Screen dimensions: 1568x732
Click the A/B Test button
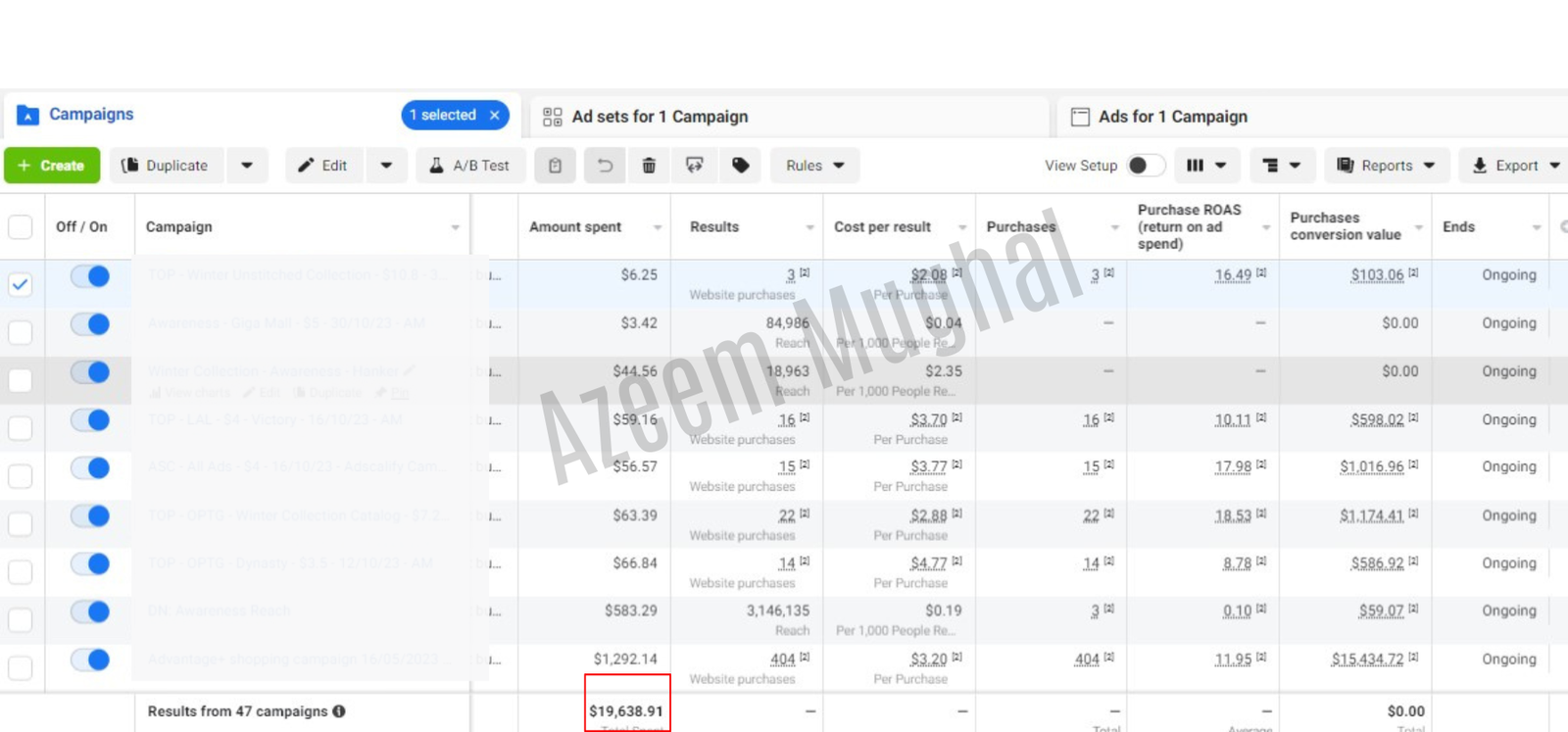pos(469,166)
